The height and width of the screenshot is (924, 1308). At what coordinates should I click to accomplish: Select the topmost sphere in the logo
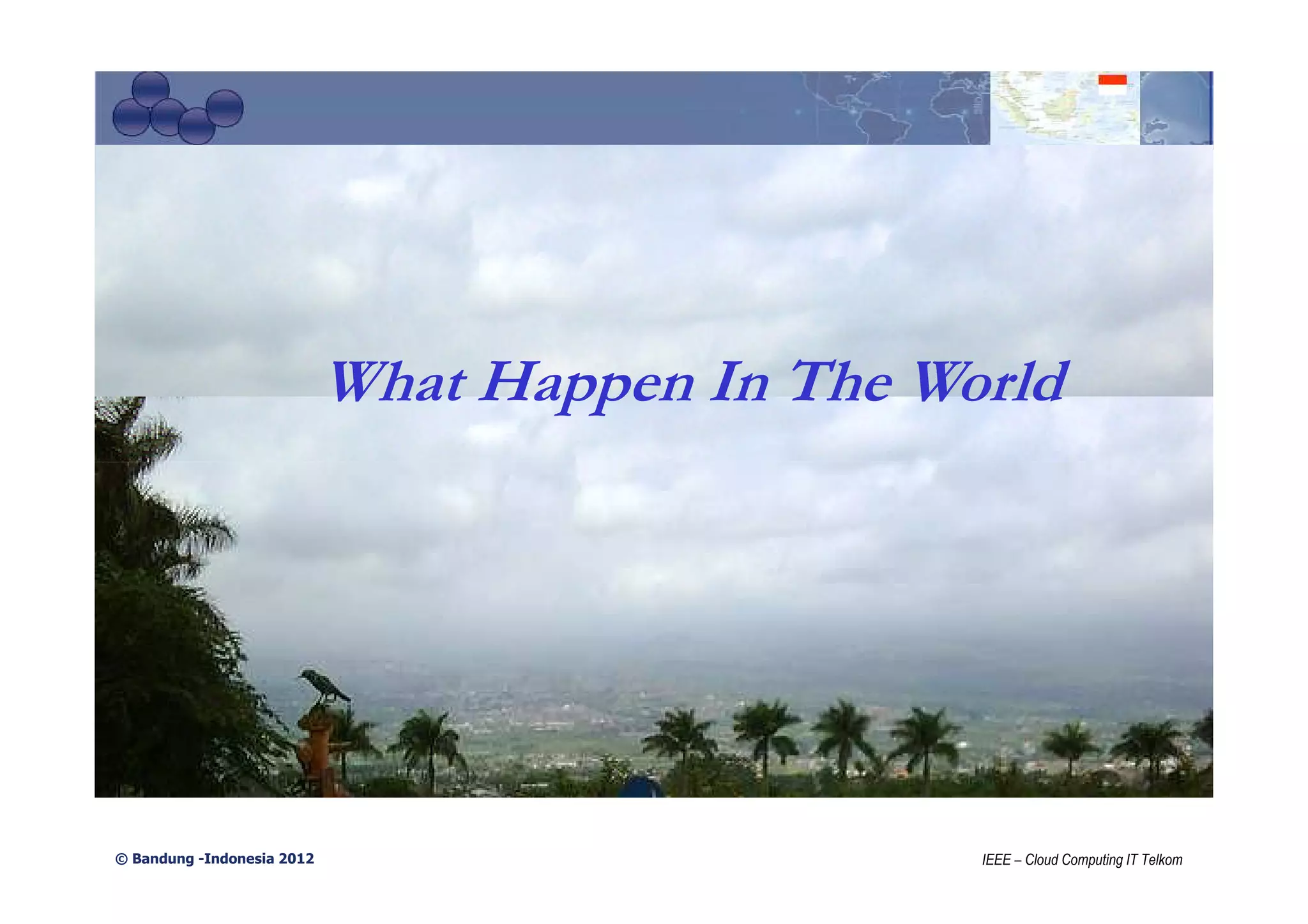(x=151, y=89)
